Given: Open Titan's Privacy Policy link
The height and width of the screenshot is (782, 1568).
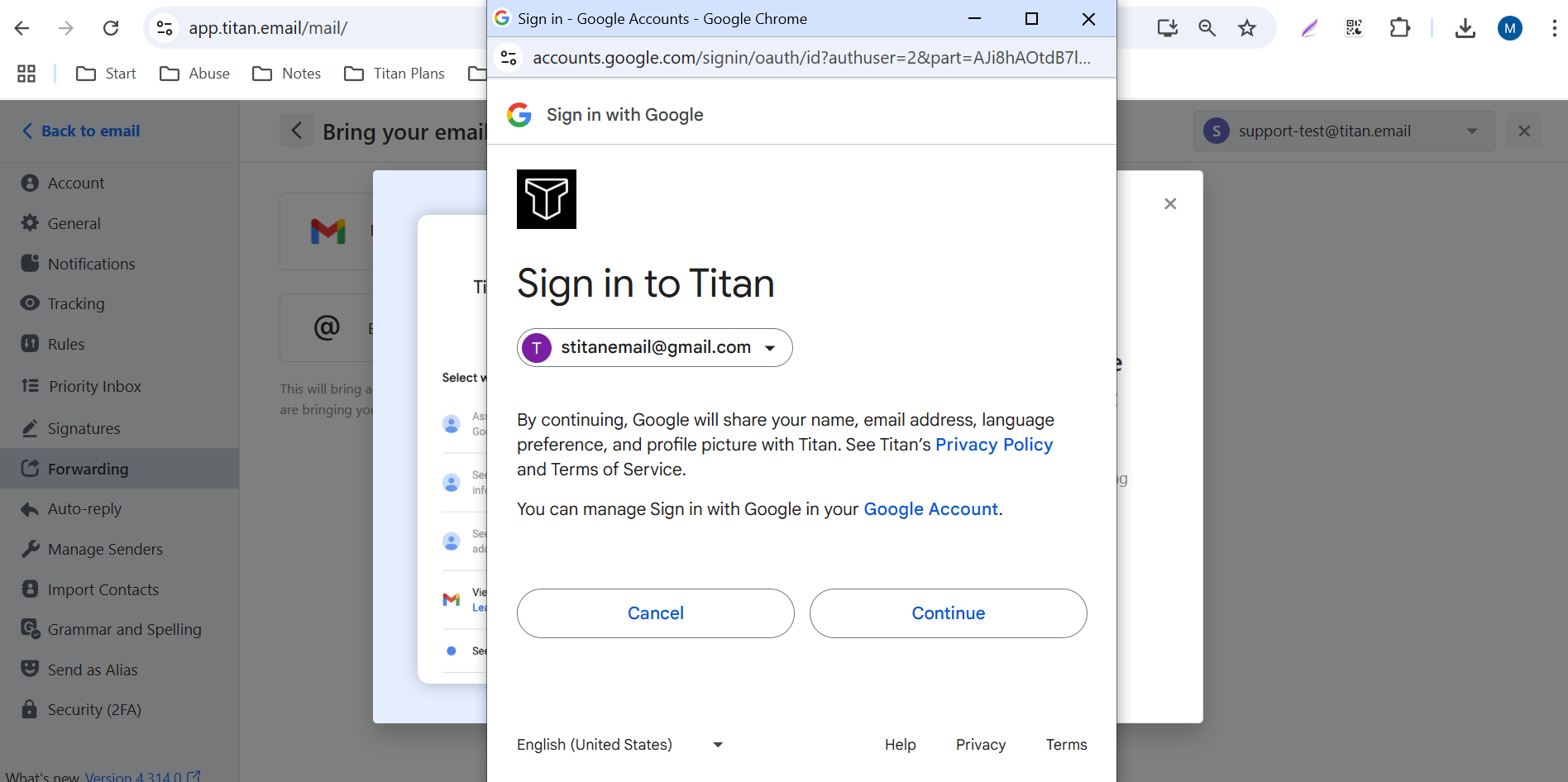Looking at the screenshot, I should tap(994, 445).
